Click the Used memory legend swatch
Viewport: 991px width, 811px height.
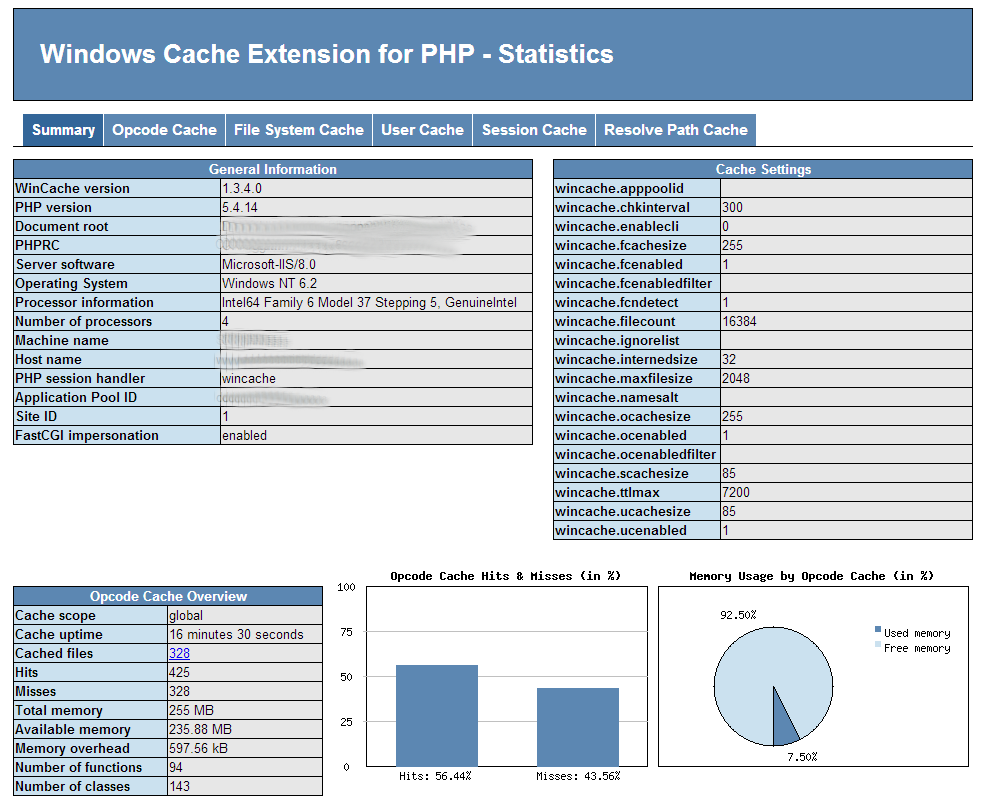878,630
